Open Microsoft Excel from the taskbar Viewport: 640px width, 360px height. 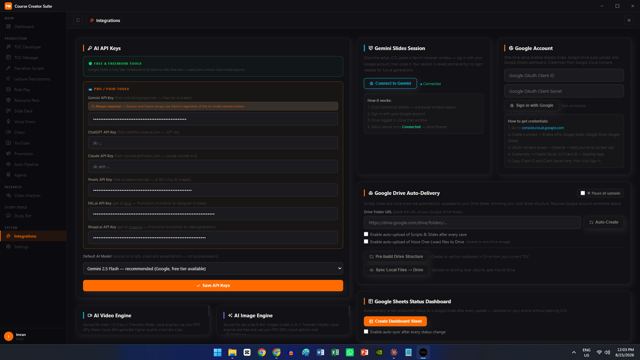335,352
